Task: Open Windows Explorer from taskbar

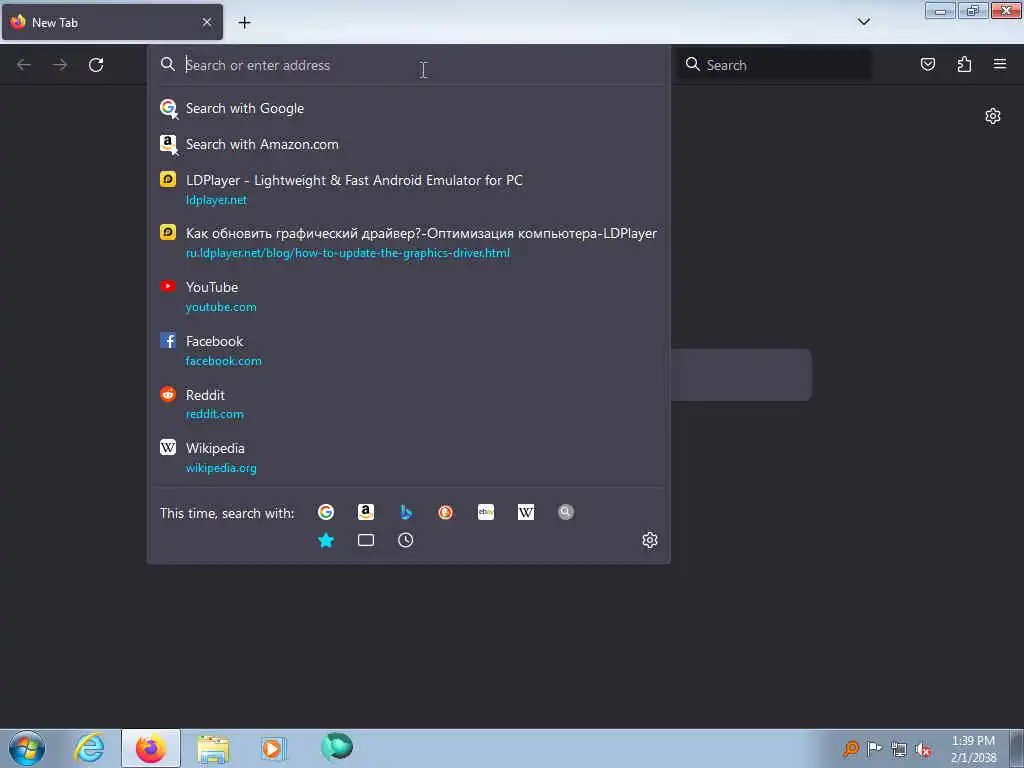Action: pyautogui.click(x=213, y=749)
